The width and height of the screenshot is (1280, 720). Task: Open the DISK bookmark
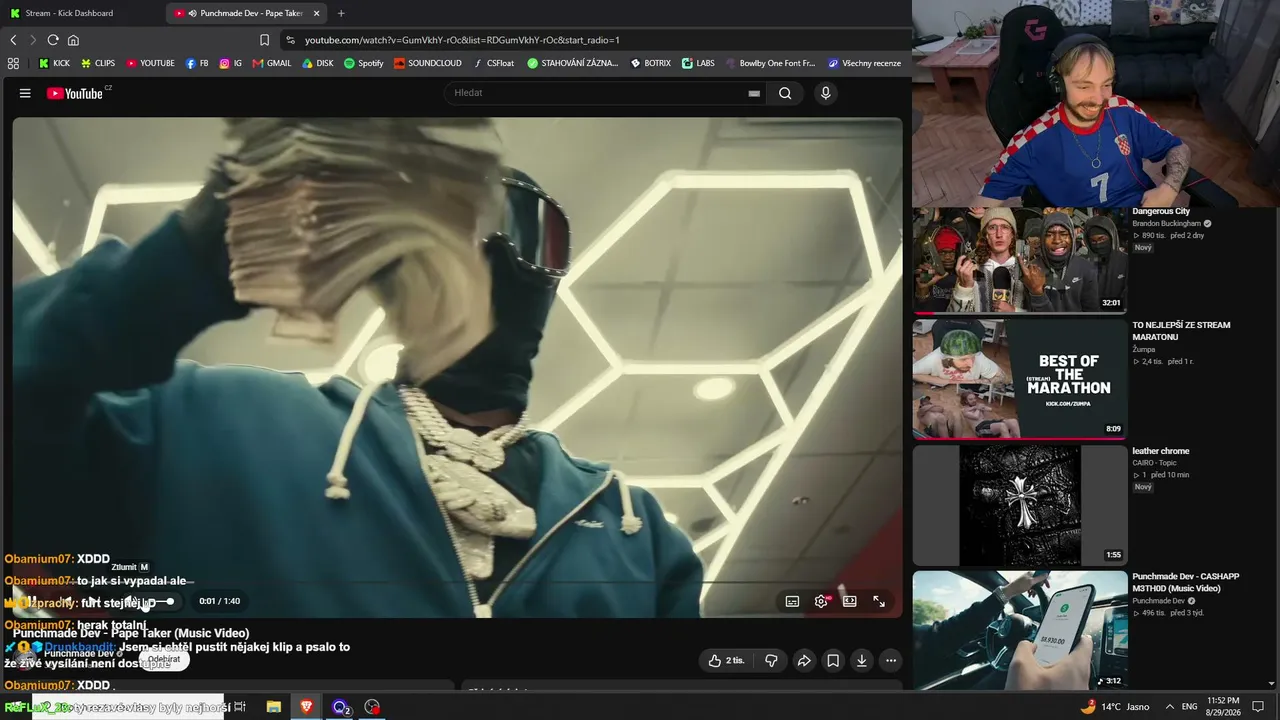click(318, 63)
